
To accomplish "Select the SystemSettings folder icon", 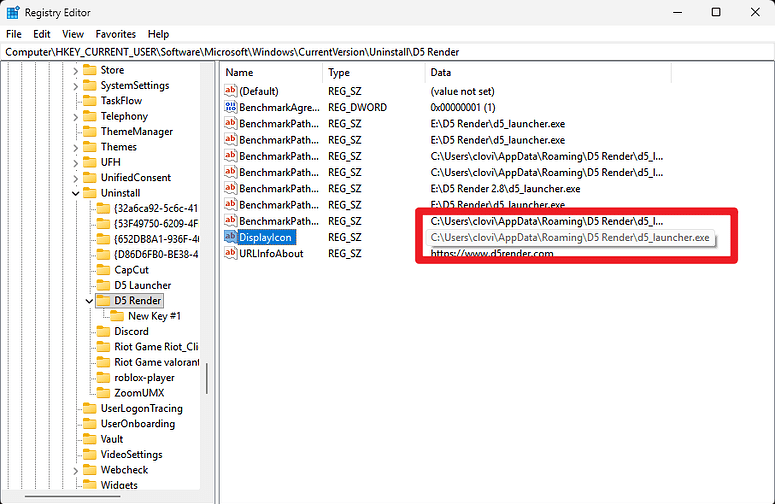I will point(89,85).
